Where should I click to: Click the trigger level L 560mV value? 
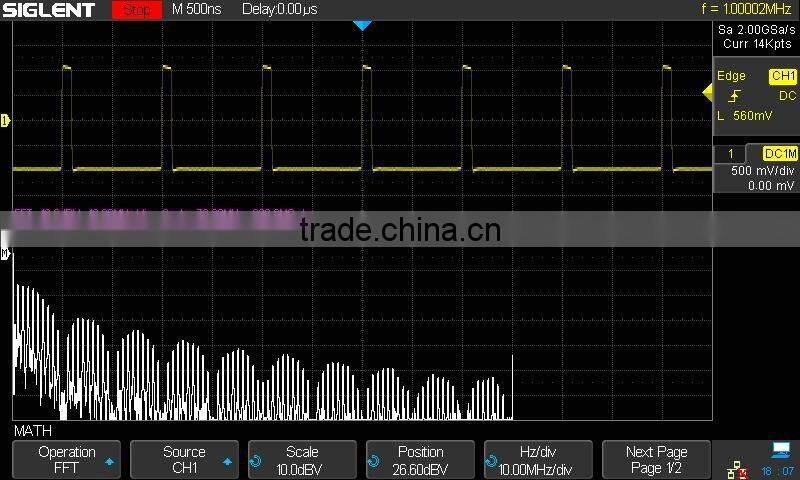745,116
